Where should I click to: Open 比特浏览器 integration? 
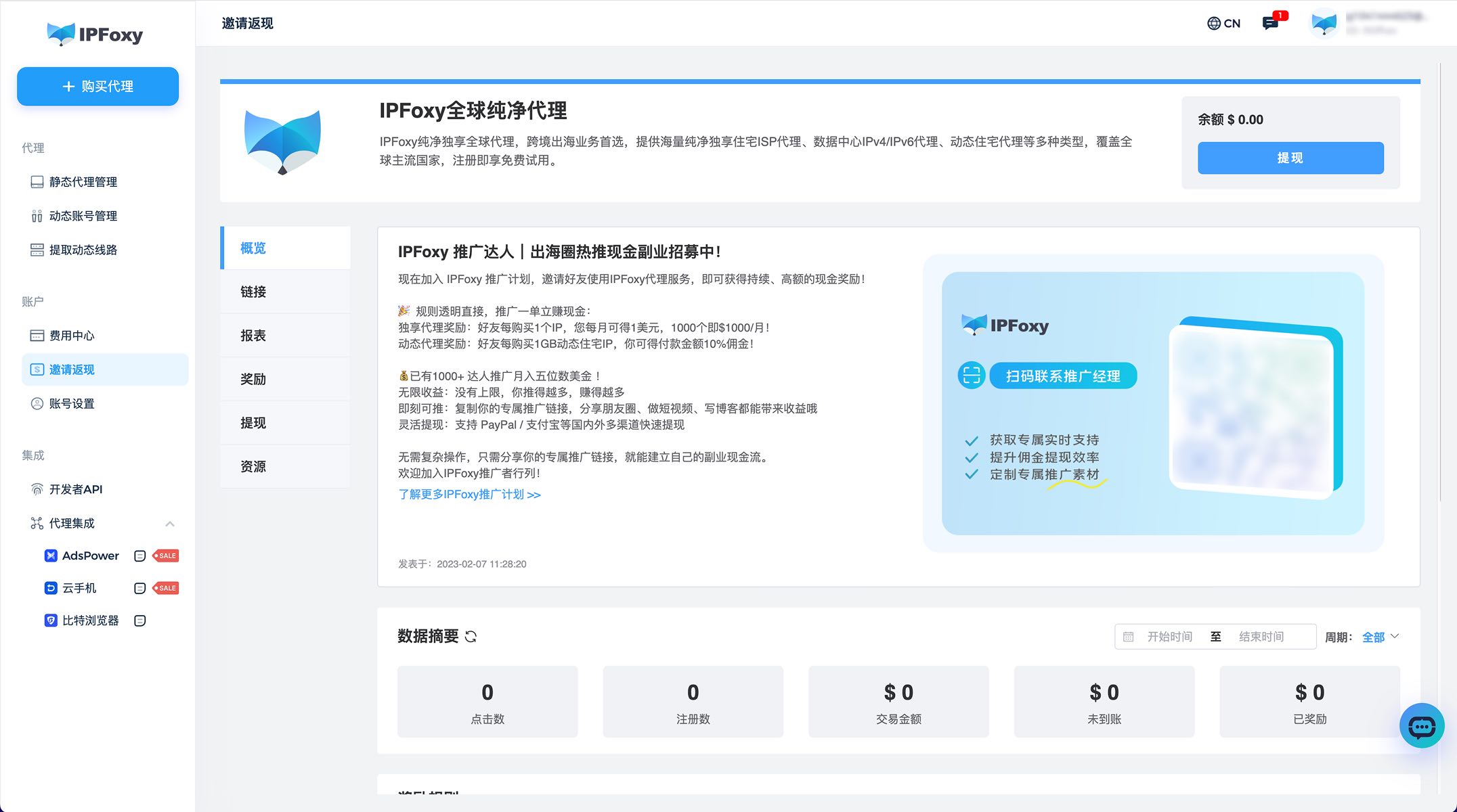click(x=91, y=621)
